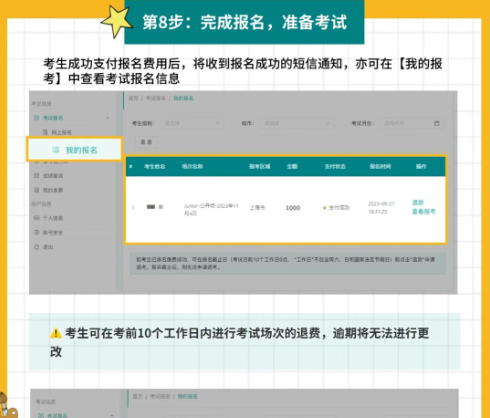Image resolution: width=490 pixels, height=418 pixels.
Task: Open 考试报名 in the breadcrumb path
Action: [x=156, y=98]
